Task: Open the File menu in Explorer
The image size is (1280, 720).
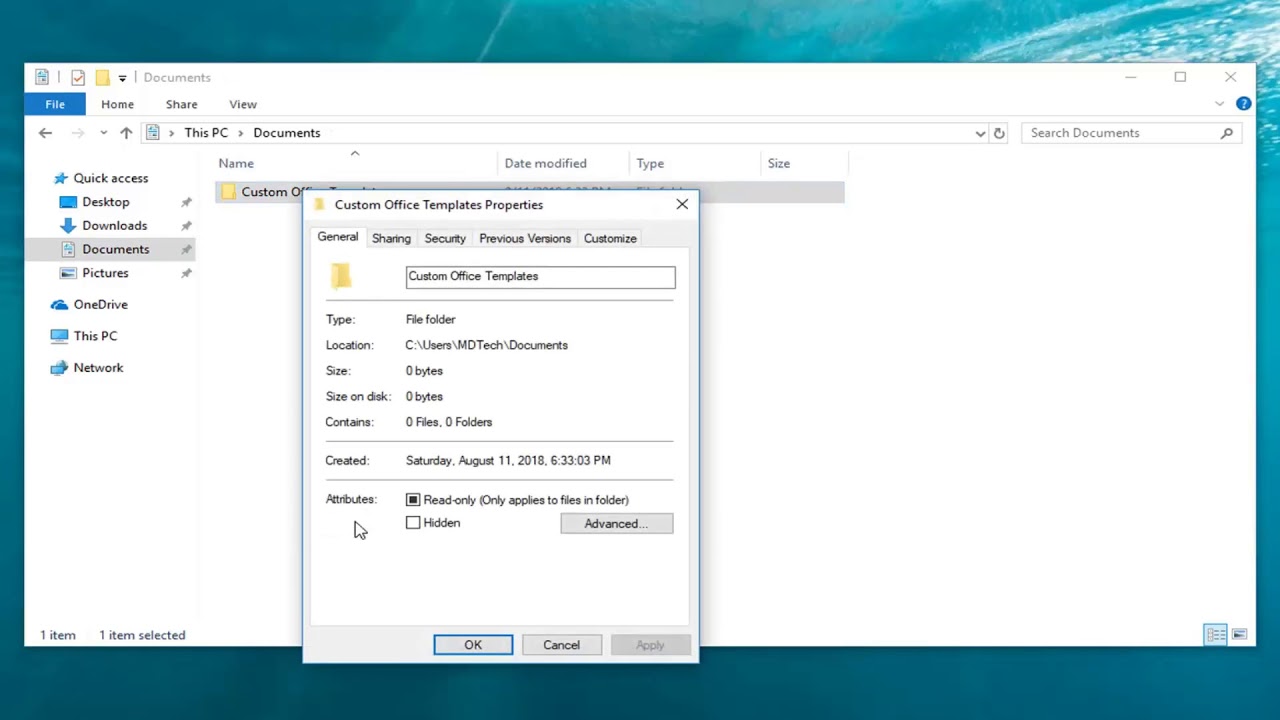Action: (55, 104)
